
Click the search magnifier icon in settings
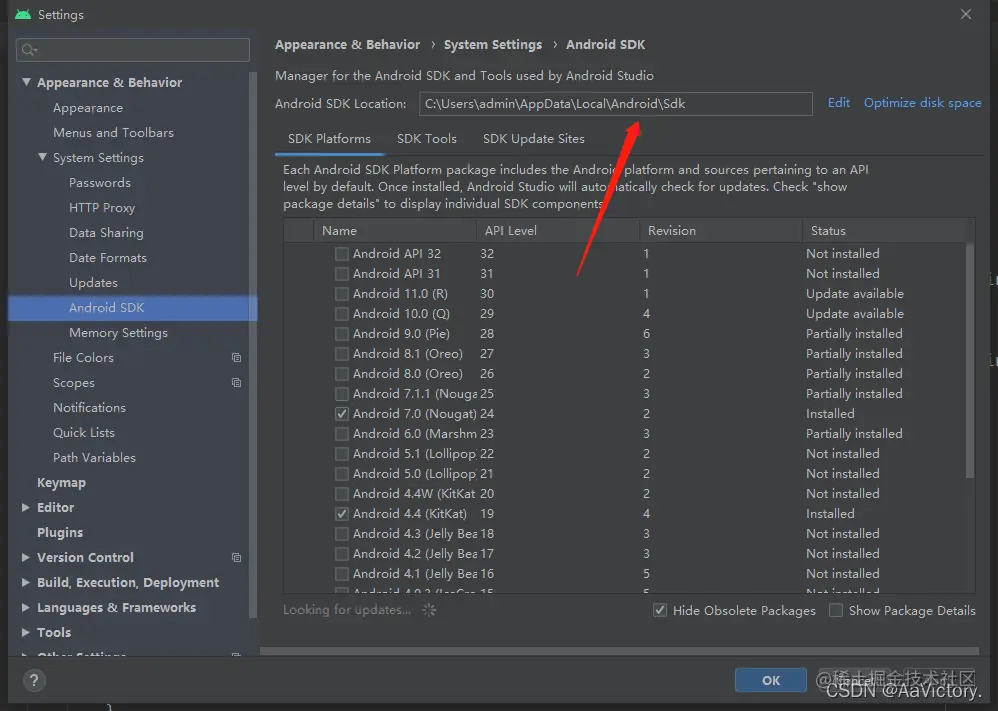[29, 50]
